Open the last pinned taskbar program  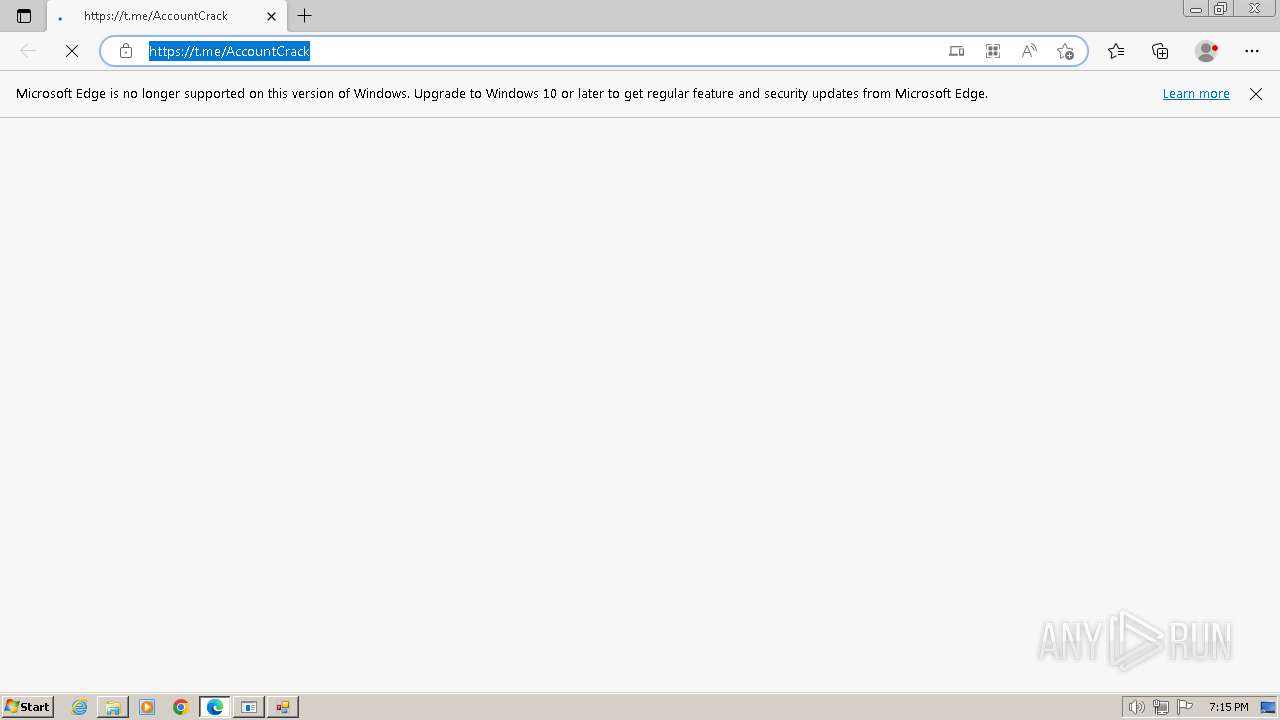pos(283,707)
